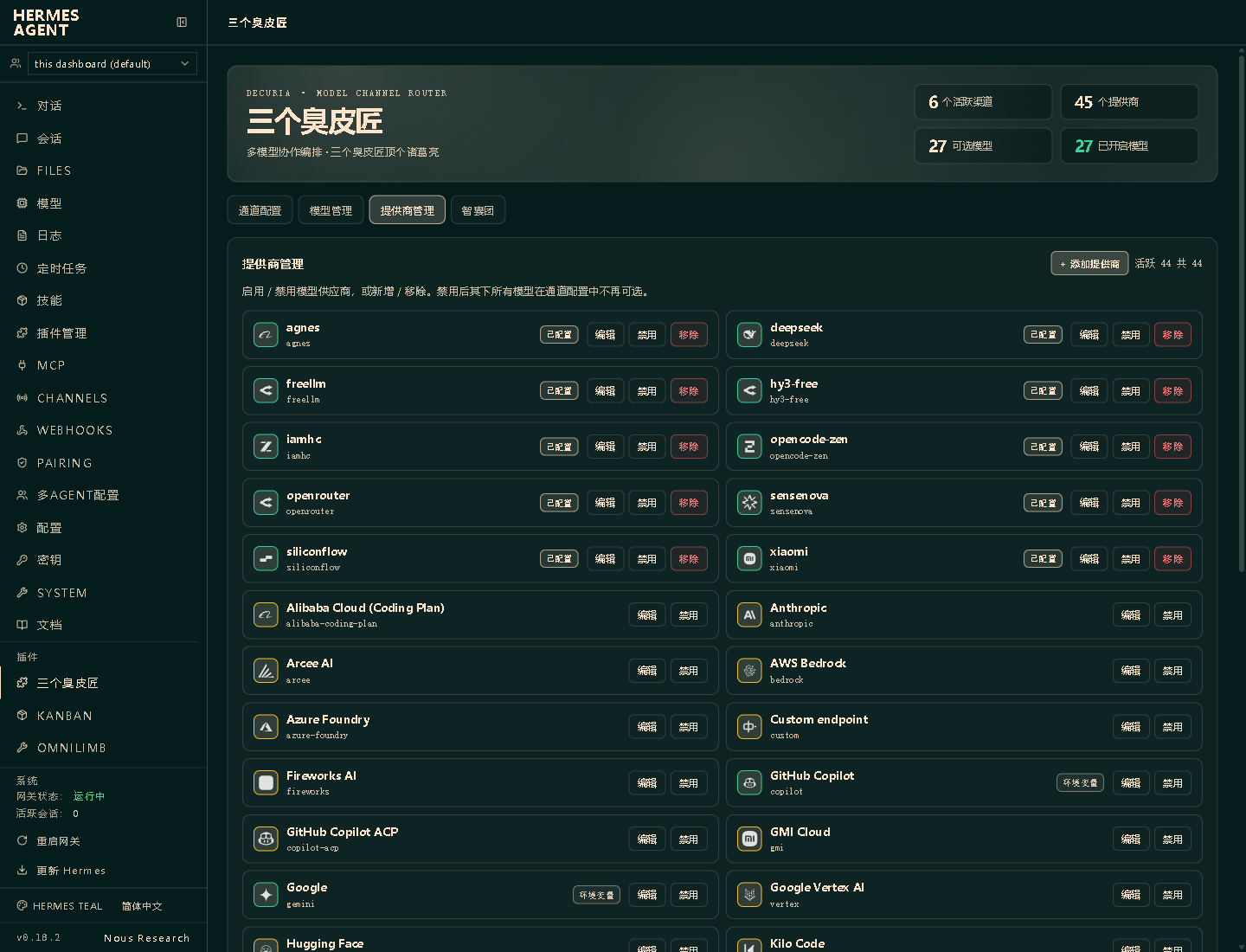Click the GitHub Copilot ACP logo

(x=266, y=839)
